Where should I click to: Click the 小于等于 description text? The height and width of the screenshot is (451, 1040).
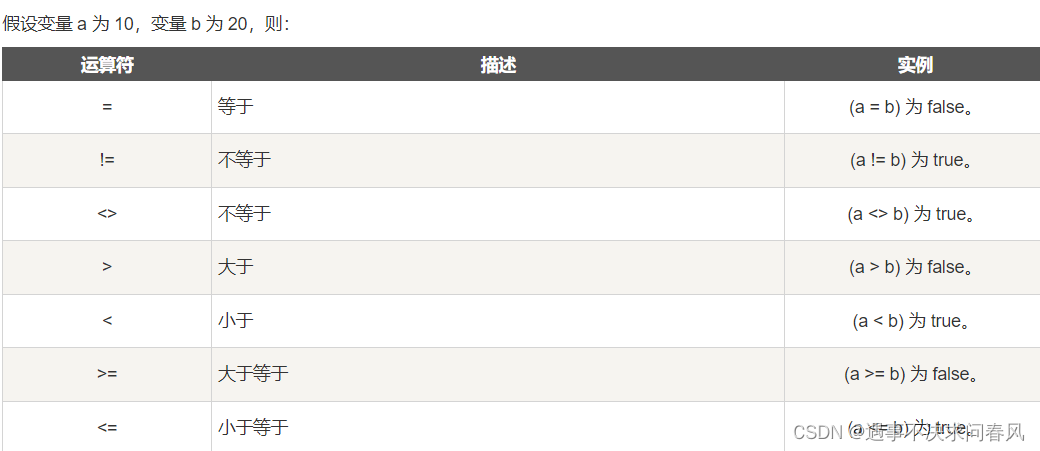tap(253, 426)
